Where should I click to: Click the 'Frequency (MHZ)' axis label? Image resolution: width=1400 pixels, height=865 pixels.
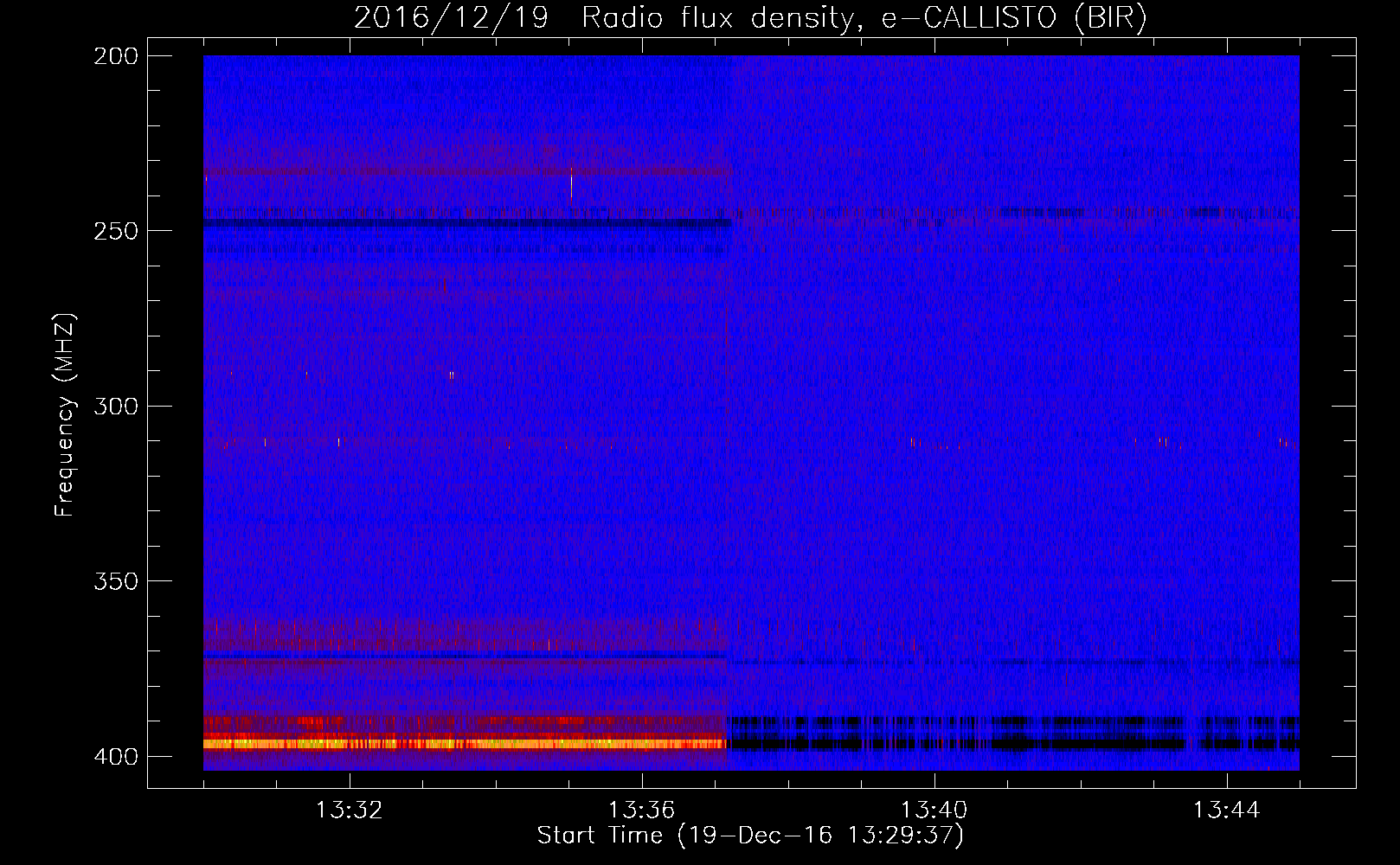coord(65,415)
